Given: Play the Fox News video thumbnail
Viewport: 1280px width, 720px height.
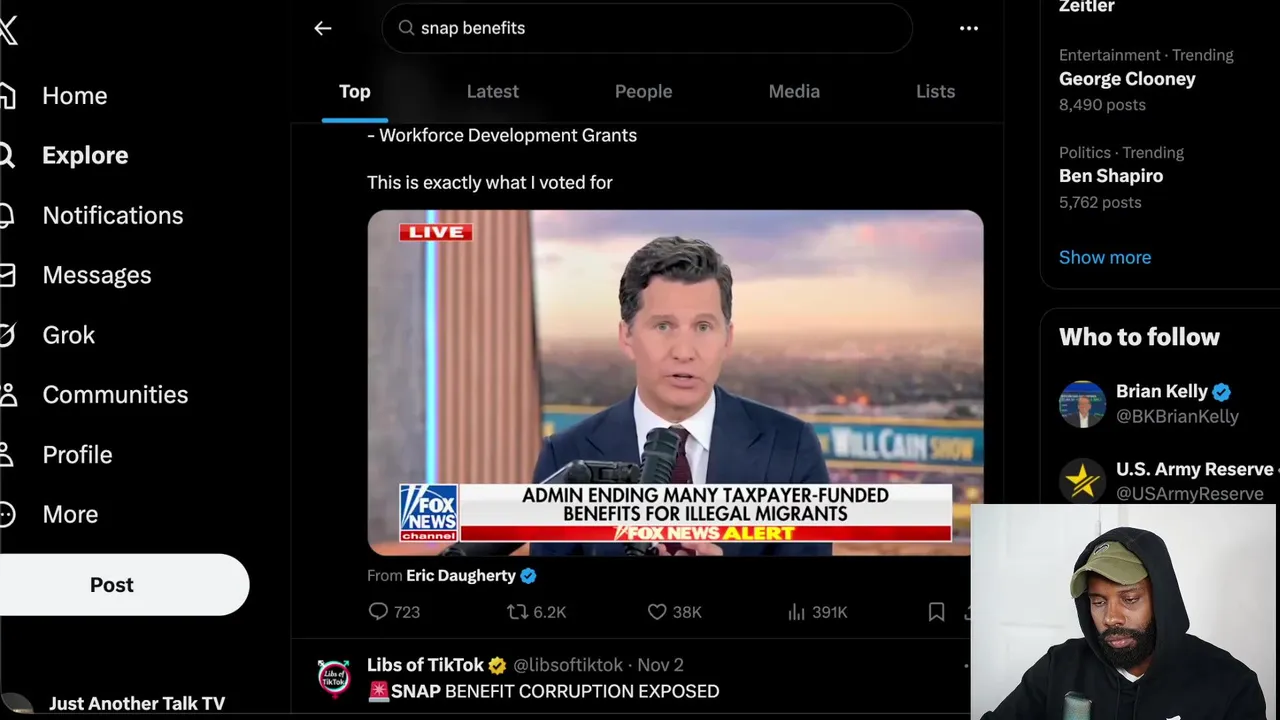Looking at the screenshot, I should (675, 383).
